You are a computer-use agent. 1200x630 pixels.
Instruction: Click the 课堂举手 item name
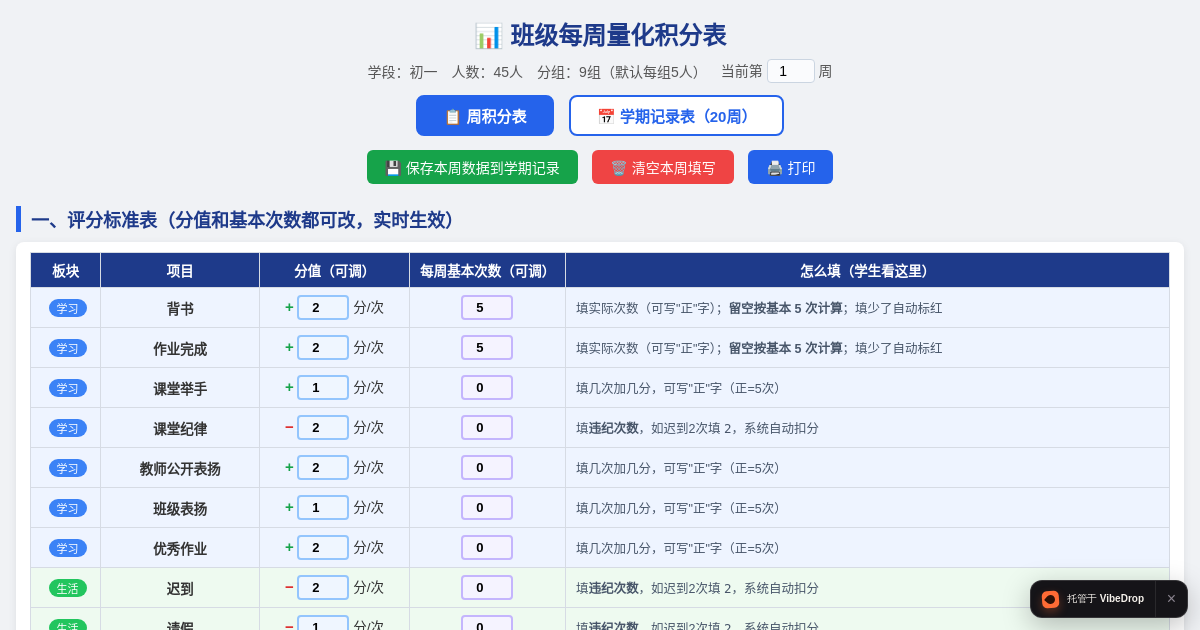[180, 389]
